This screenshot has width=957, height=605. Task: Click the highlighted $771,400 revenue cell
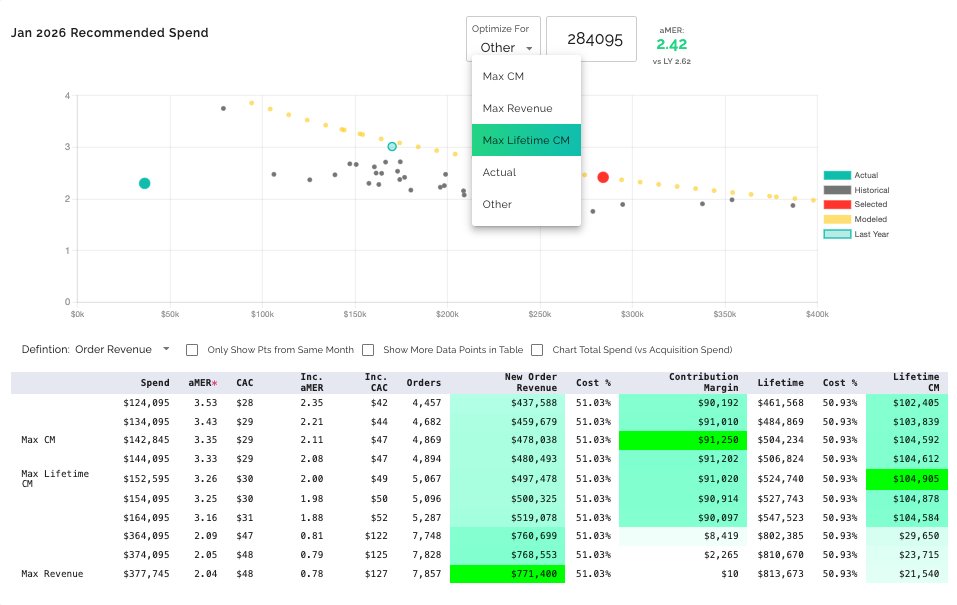tap(507, 574)
